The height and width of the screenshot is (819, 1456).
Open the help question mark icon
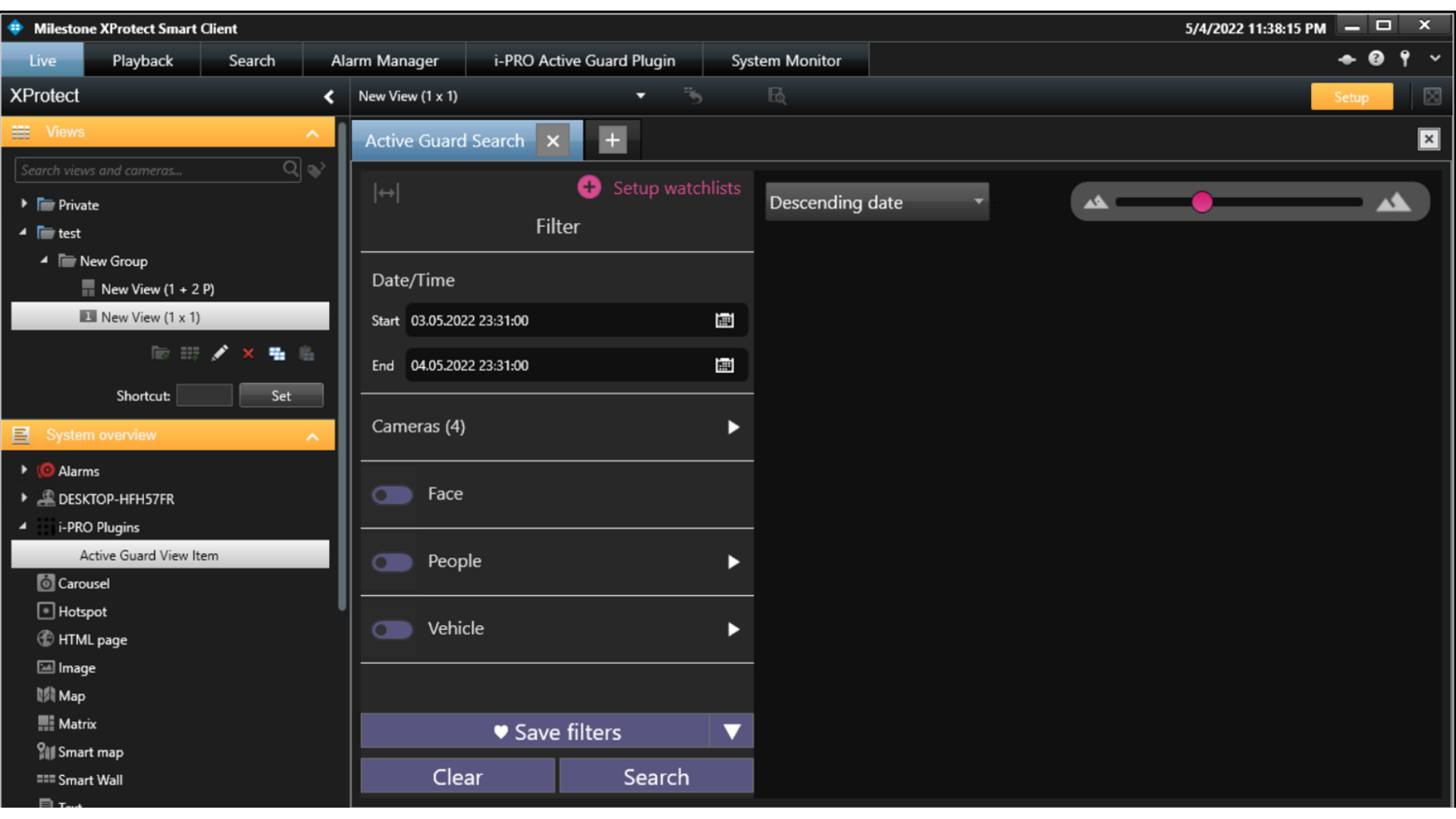1376,58
